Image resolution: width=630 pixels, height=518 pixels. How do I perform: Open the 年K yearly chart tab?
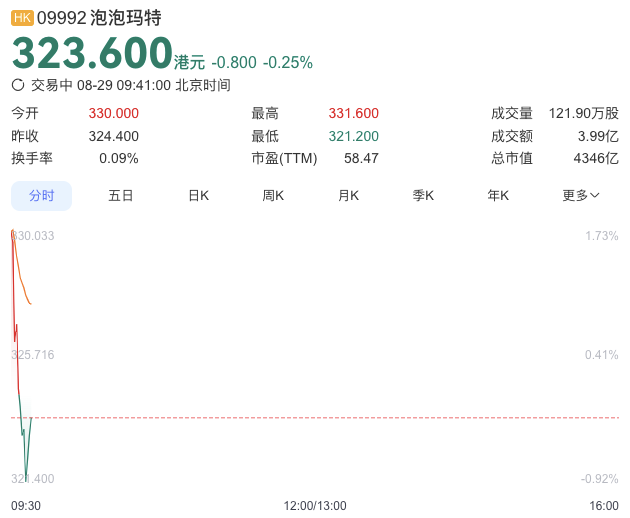[498, 196]
